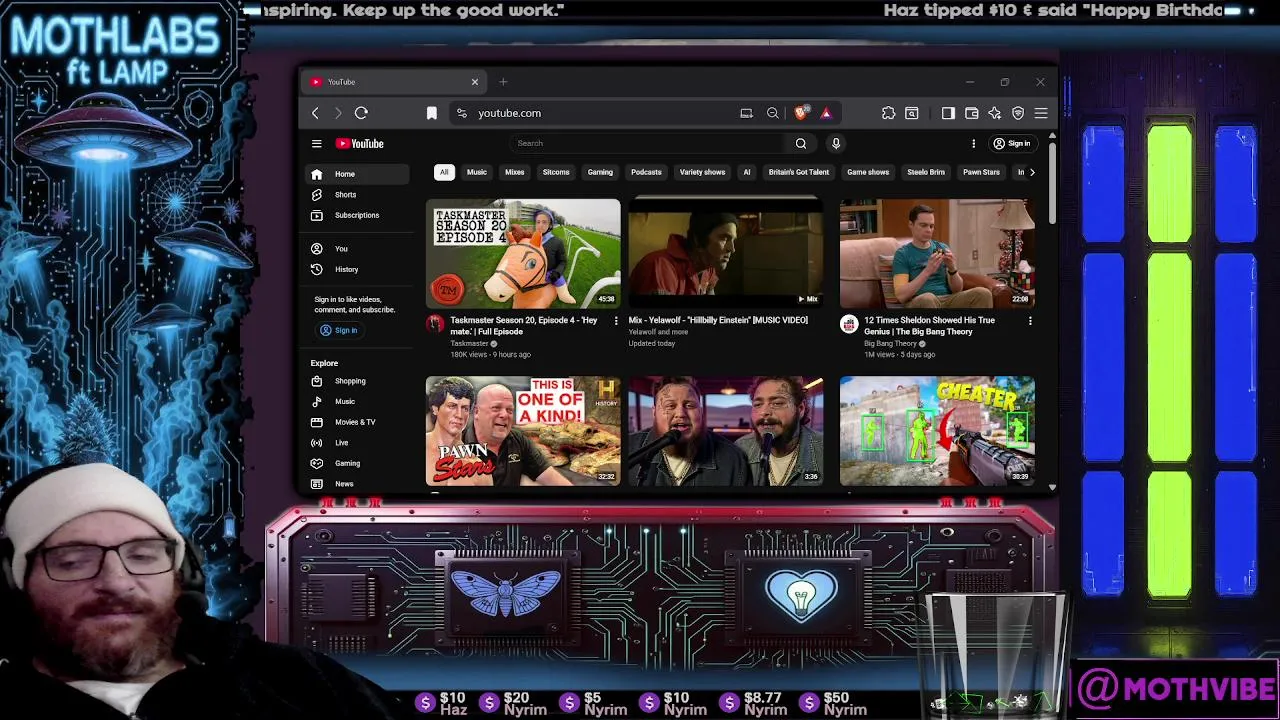
Task: Open '12 Times Sheldon Showed His True Genius' title
Action: point(930,326)
